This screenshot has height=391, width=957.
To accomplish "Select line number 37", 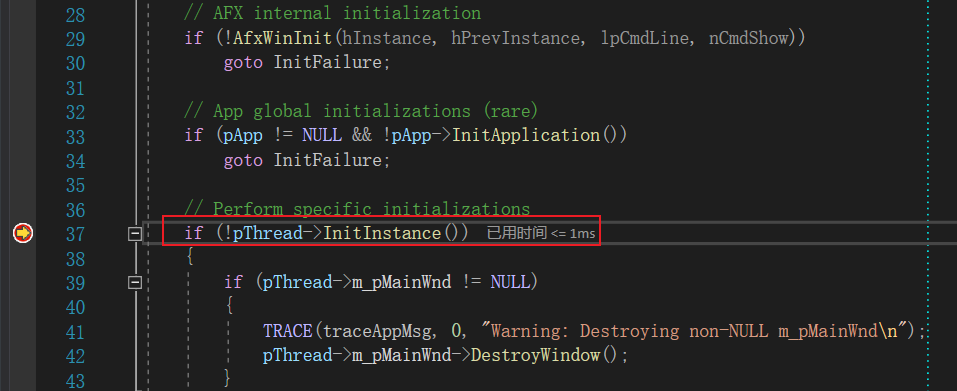I will tap(75, 234).
